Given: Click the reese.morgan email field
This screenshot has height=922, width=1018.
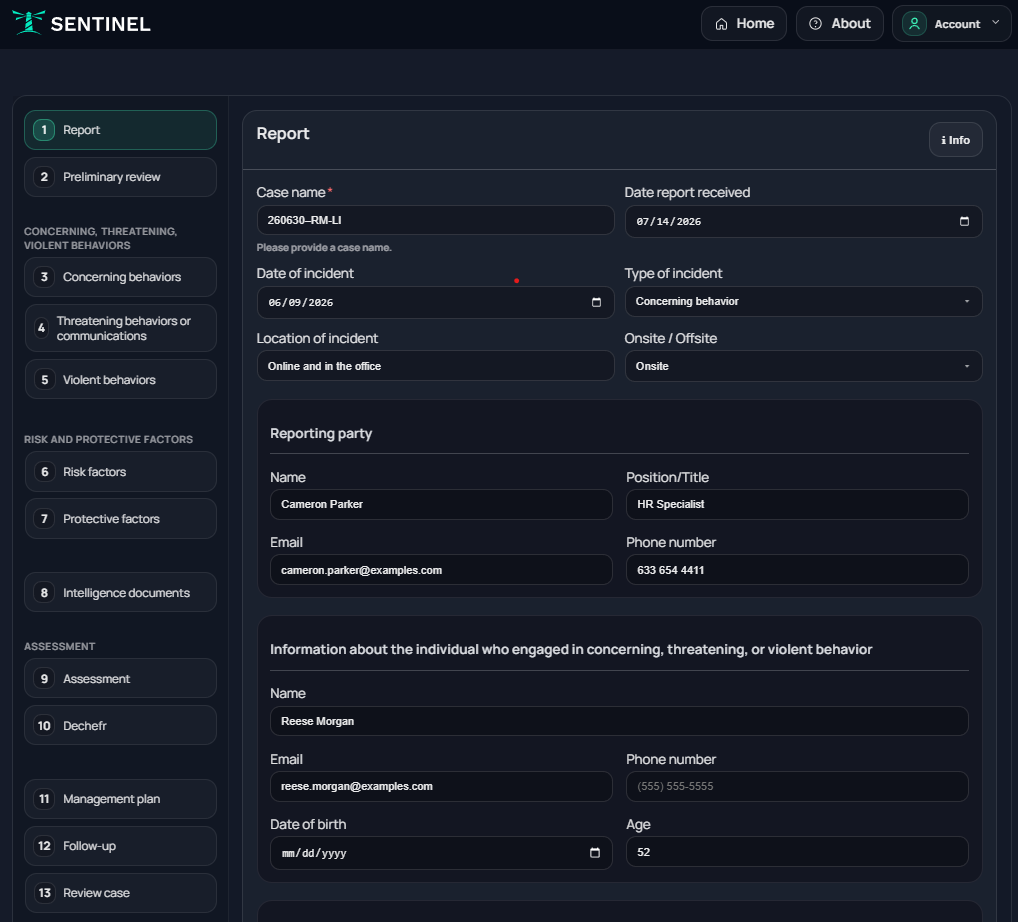Looking at the screenshot, I should pyautogui.click(x=441, y=786).
